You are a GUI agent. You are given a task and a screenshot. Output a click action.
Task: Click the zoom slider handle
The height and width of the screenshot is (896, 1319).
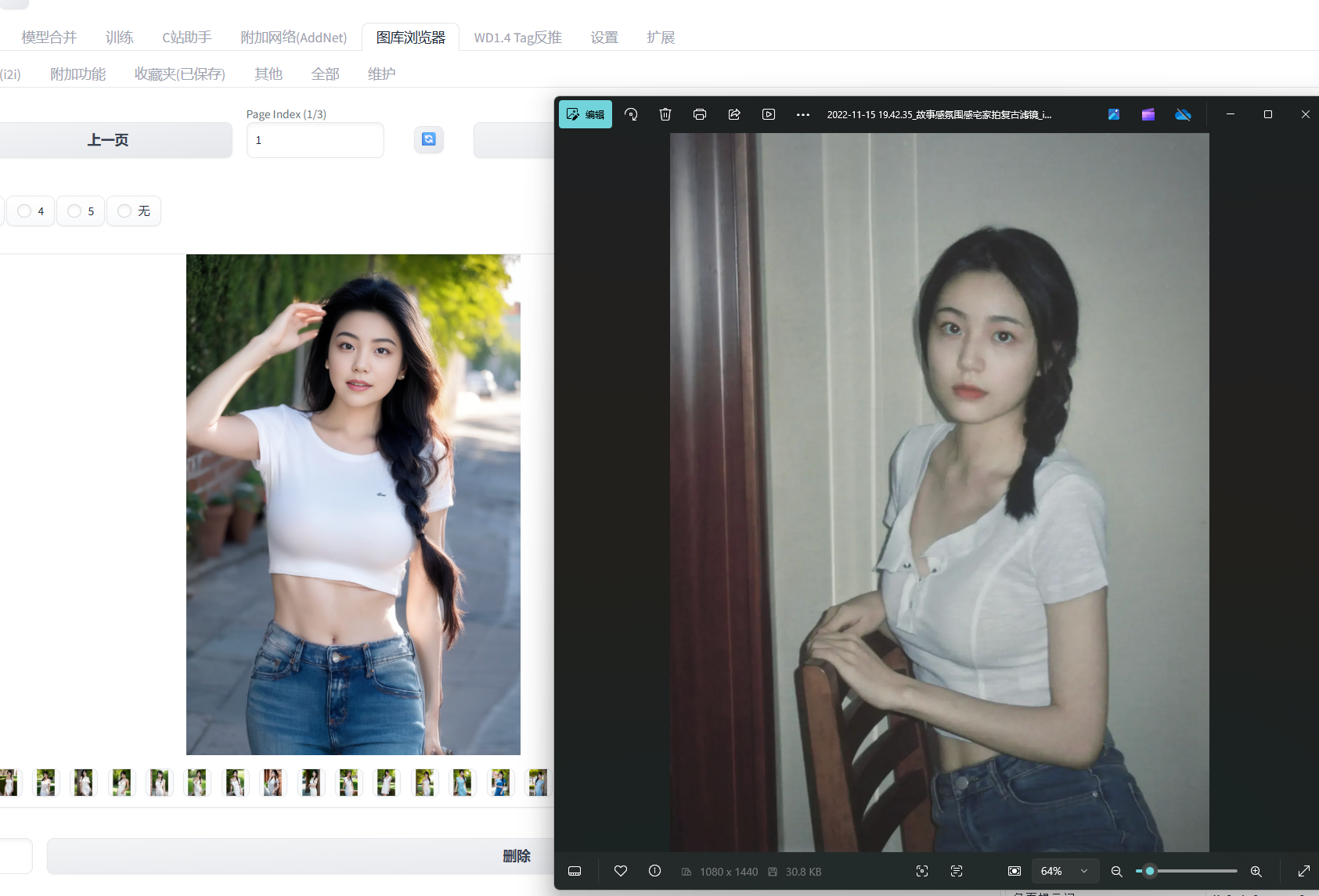pos(1150,871)
